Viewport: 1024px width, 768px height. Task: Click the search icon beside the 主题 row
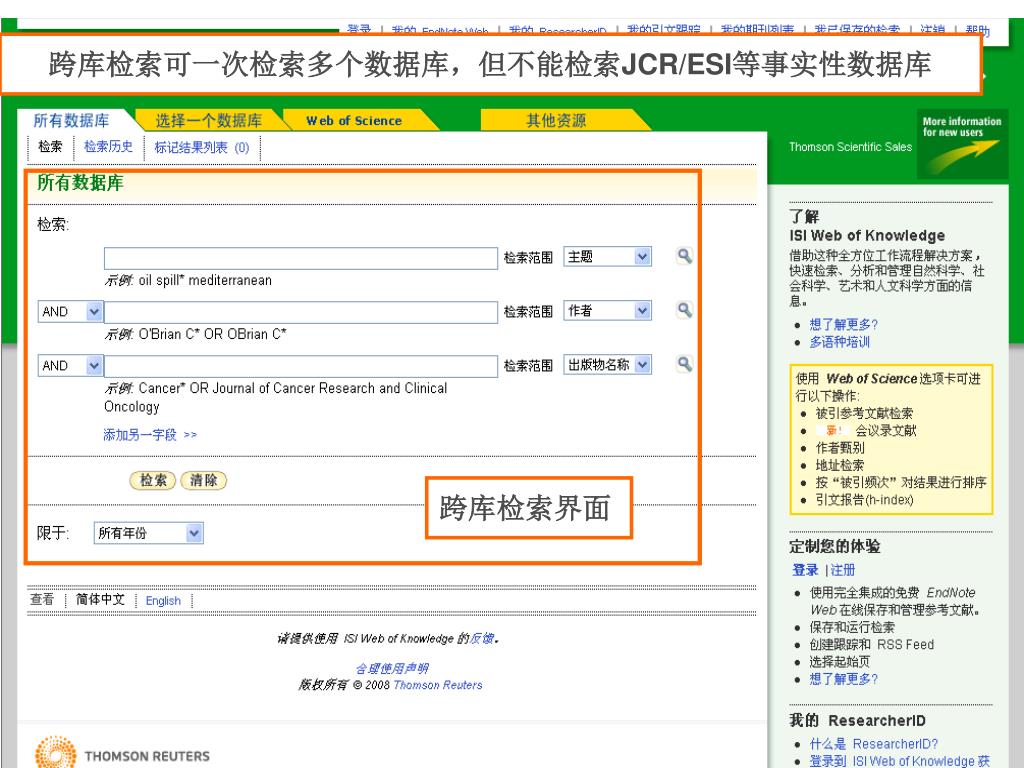coord(684,256)
